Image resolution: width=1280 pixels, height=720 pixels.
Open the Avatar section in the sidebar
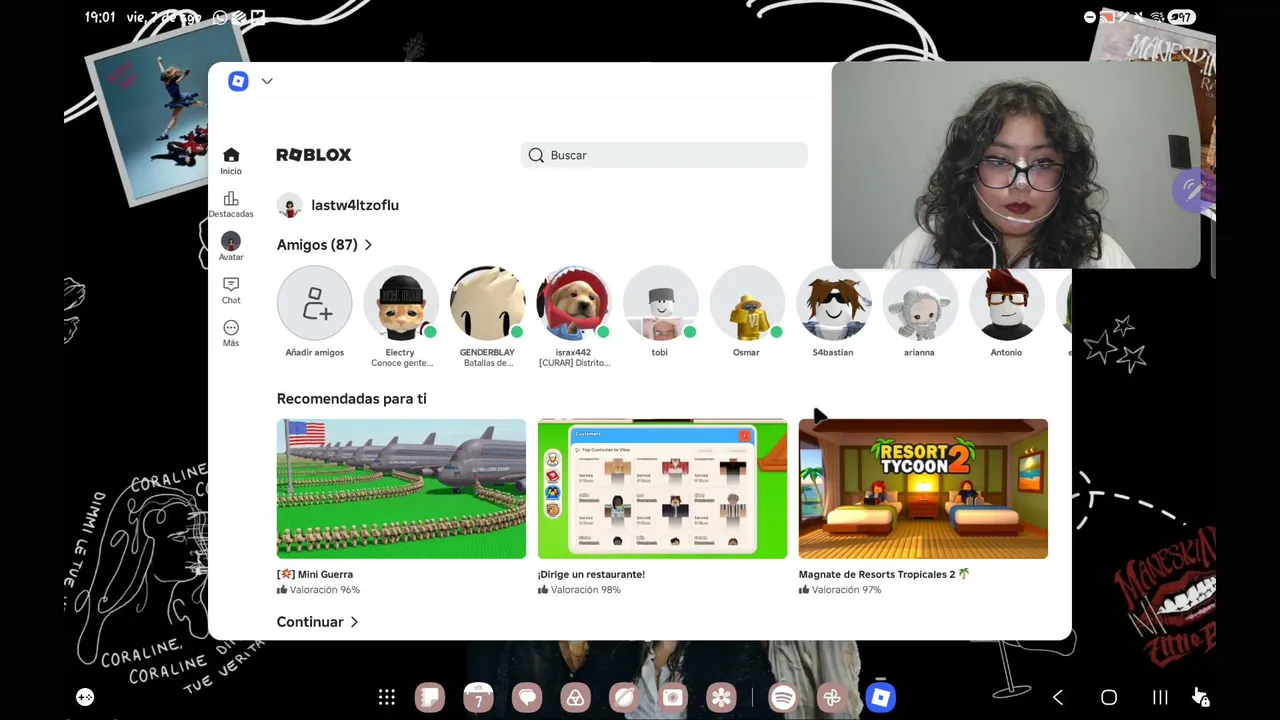(x=231, y=247)
